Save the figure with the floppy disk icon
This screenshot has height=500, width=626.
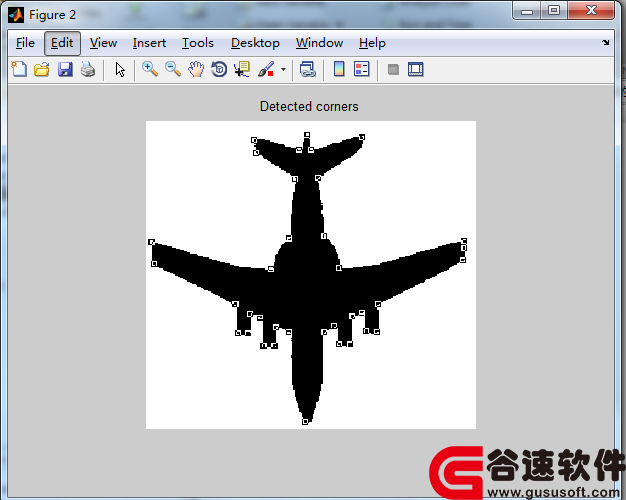pyautogui.click(x=65, y=69)
